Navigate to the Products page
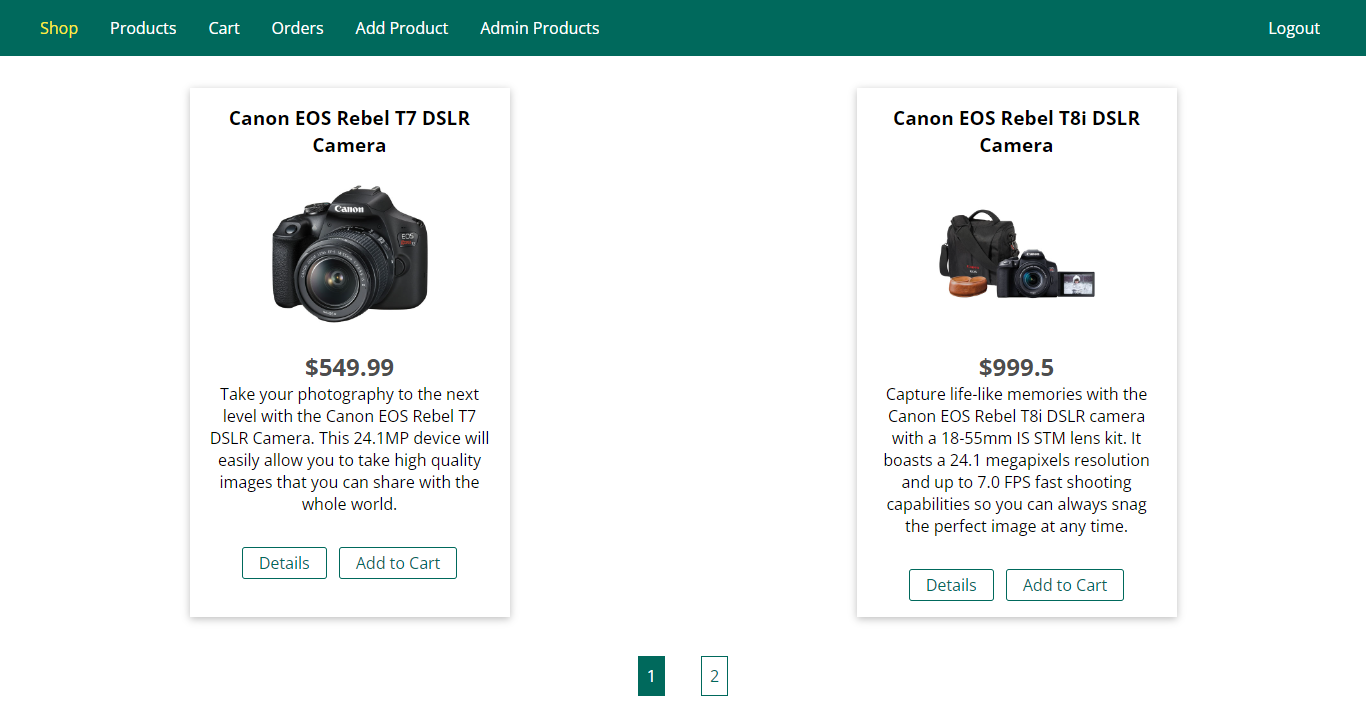The width and height of the screenshot is (1366, 703). click(143, 28)
